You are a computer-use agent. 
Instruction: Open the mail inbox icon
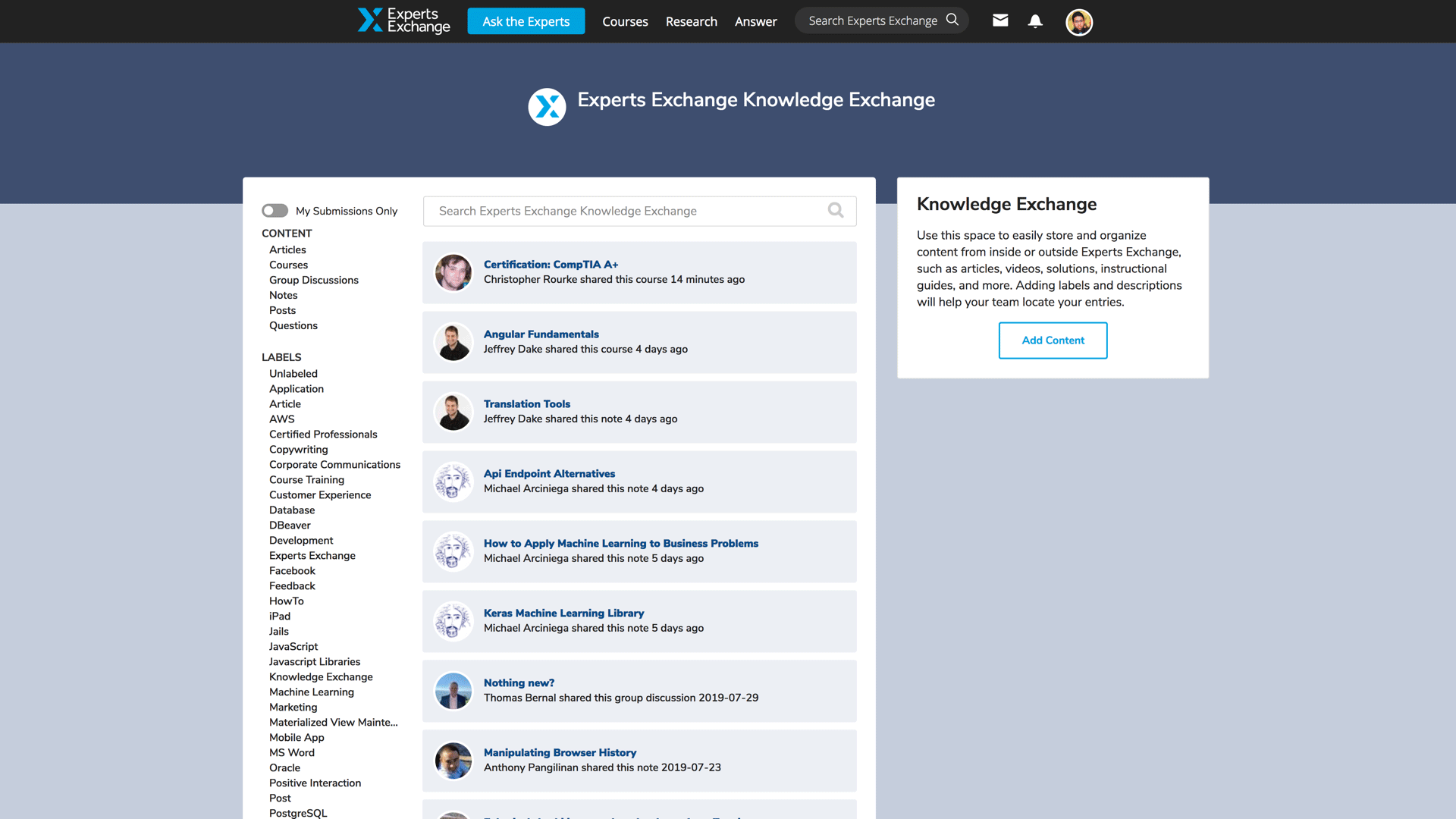(x=1000, y=20)
